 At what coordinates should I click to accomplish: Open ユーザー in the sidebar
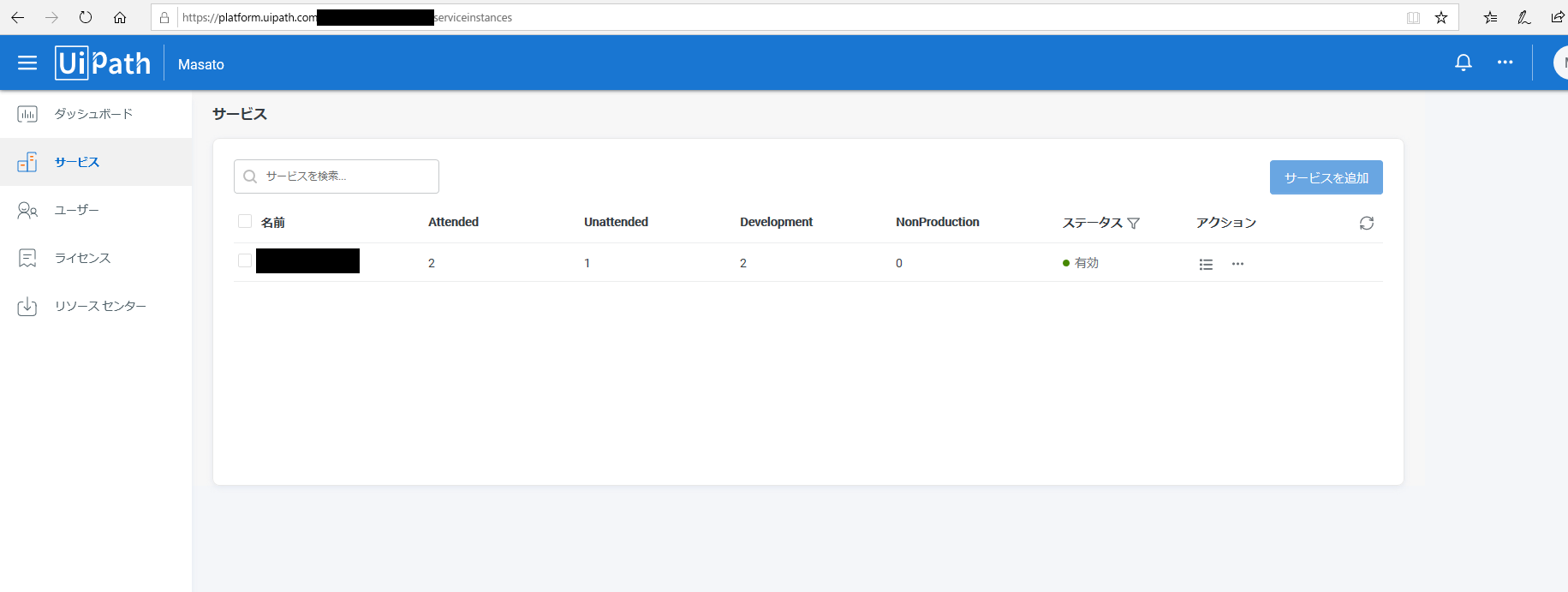pos(96,210)
